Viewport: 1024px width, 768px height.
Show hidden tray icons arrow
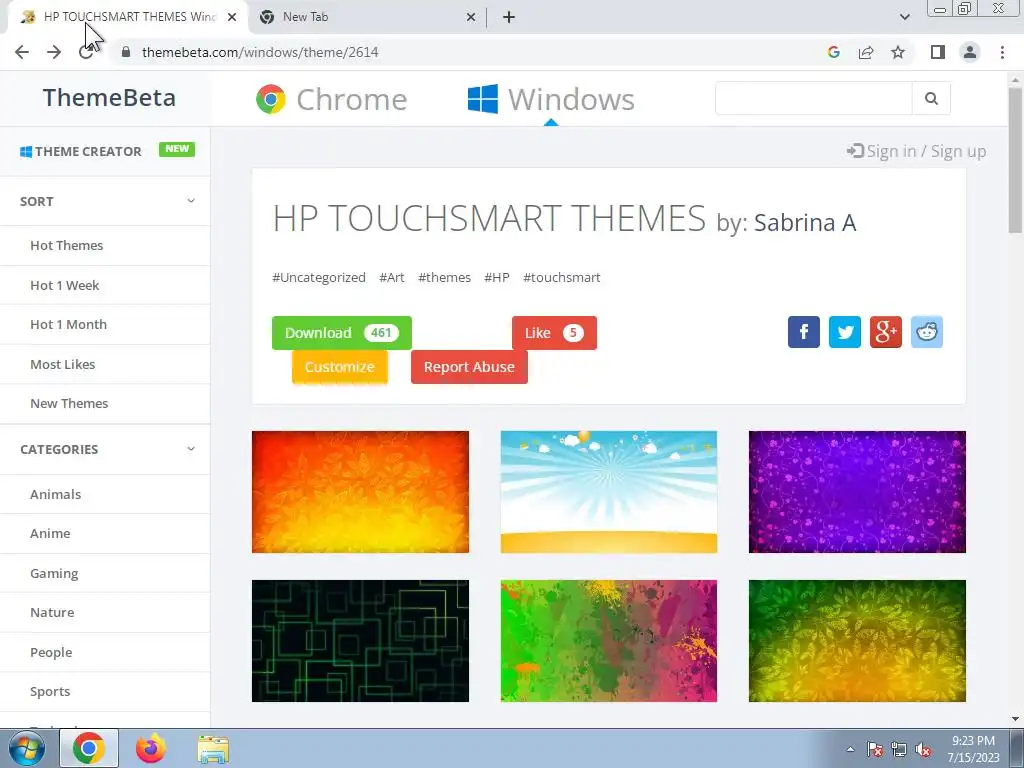850,750
